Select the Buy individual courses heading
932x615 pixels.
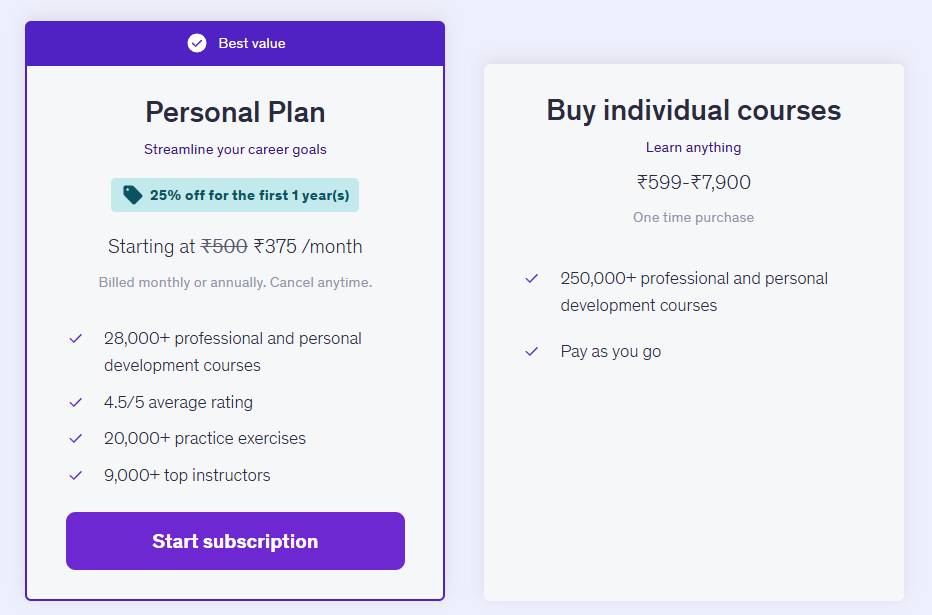(693, 110)
